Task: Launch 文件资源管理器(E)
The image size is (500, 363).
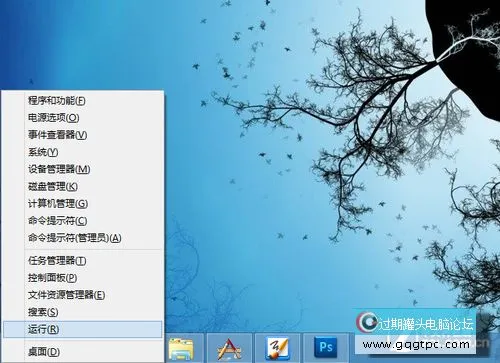Action: pos(83,295)
